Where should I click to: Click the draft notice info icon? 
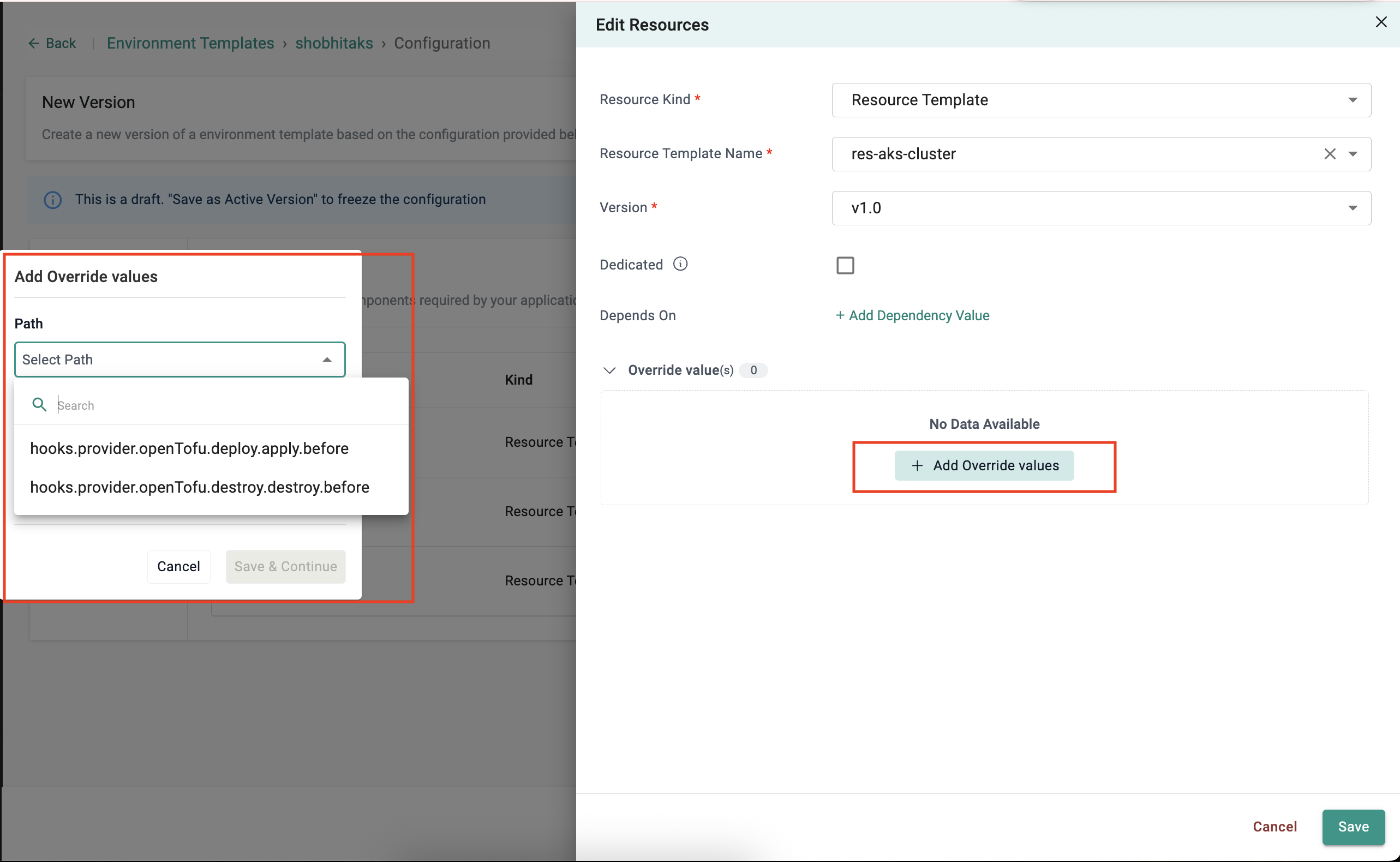tap(52, 200)
